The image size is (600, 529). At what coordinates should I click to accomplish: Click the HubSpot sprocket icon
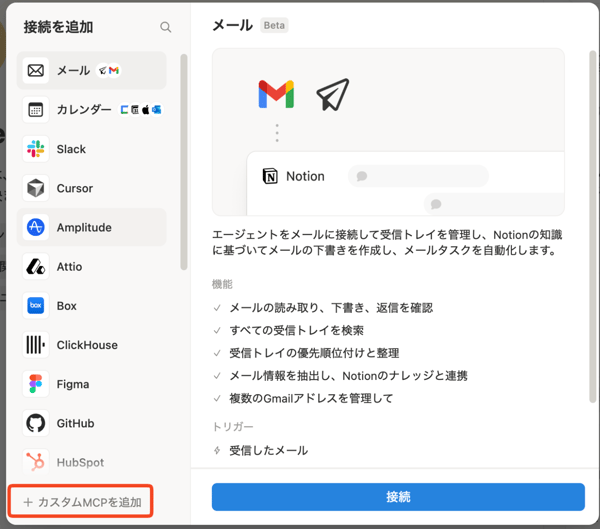[x=36, y=462]
